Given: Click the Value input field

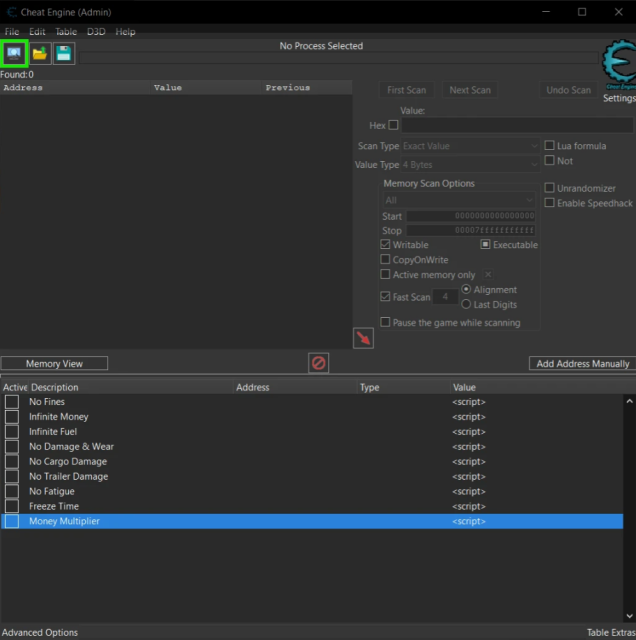Looking at the screenshot, I should click(516, 126).
